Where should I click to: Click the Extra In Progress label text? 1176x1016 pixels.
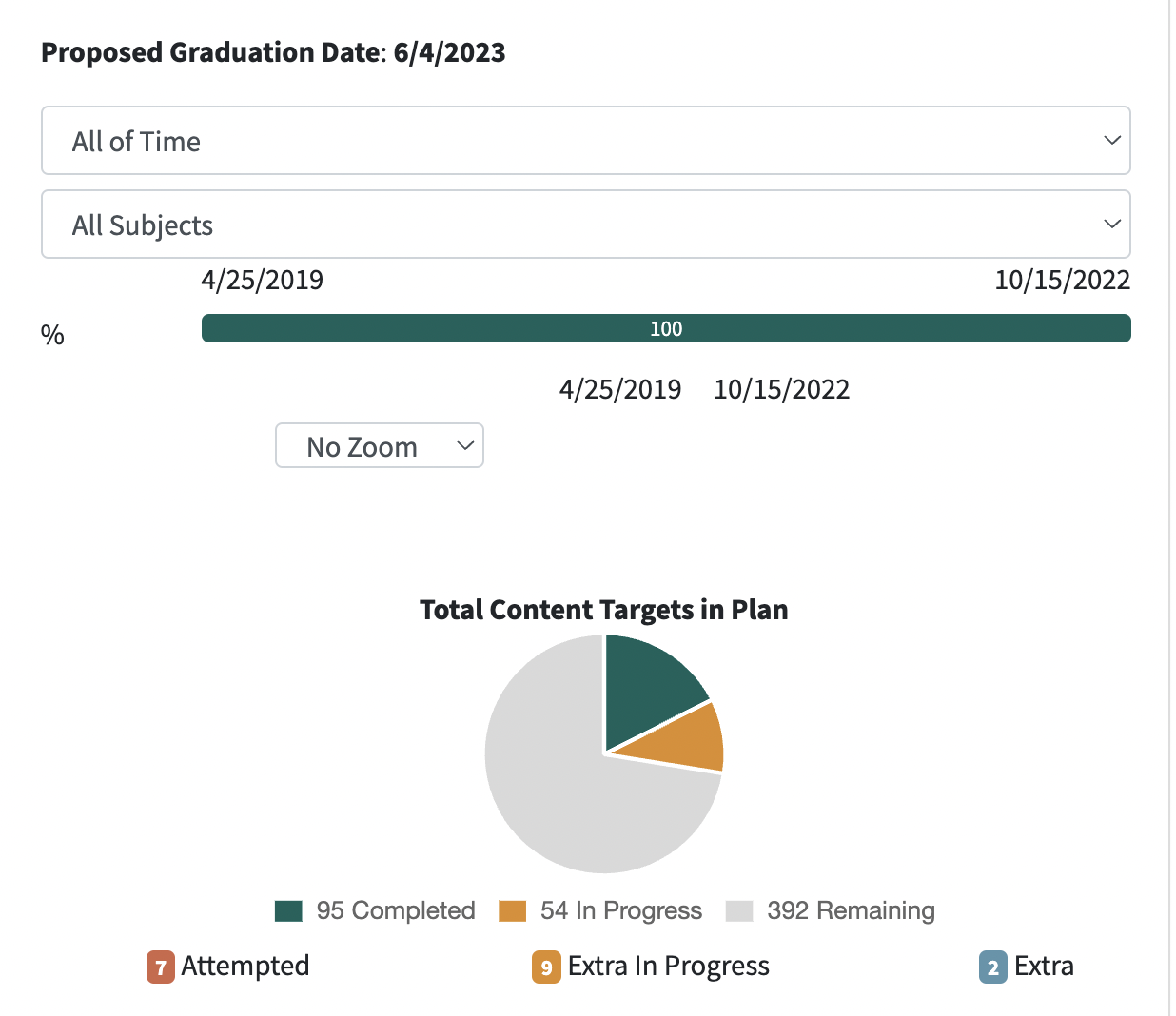pos(668,966)
